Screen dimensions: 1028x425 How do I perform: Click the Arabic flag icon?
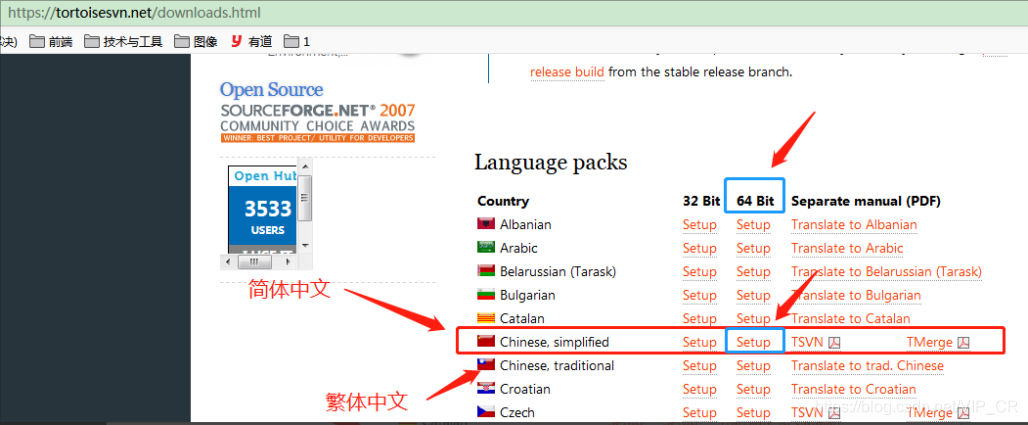485,247
